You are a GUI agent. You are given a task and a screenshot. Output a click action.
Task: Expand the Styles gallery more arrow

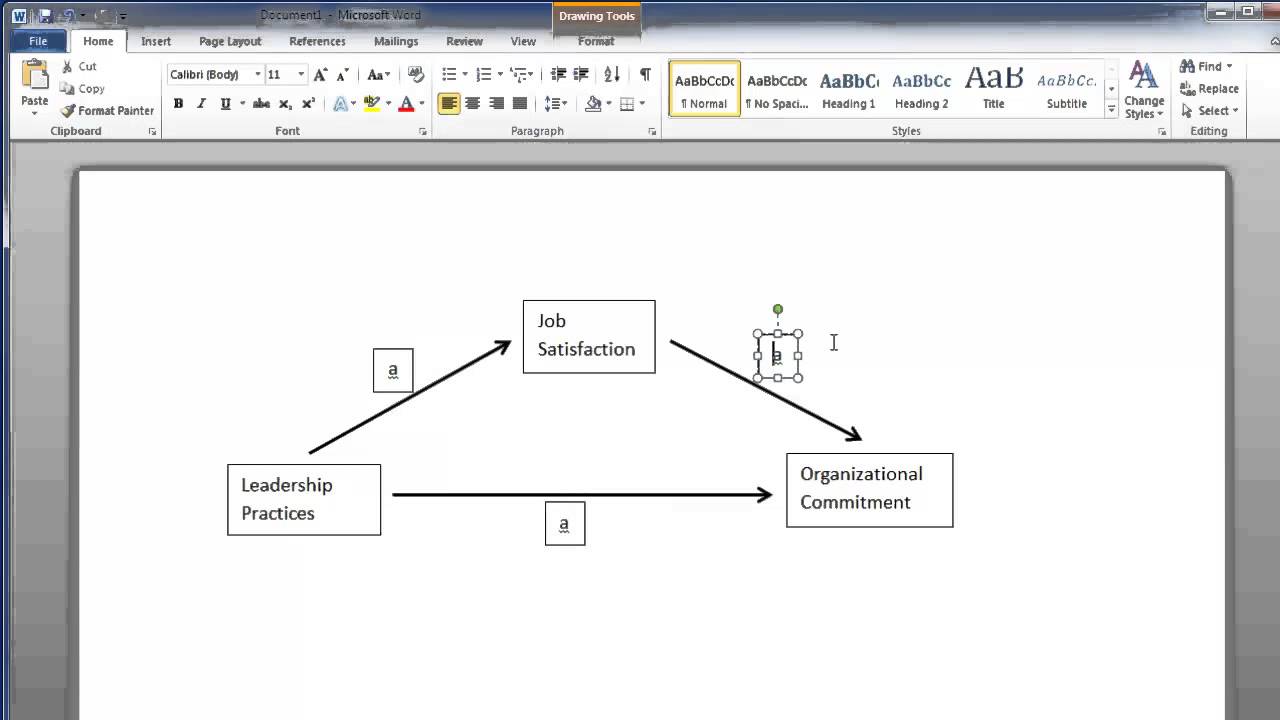(1111, 111)
